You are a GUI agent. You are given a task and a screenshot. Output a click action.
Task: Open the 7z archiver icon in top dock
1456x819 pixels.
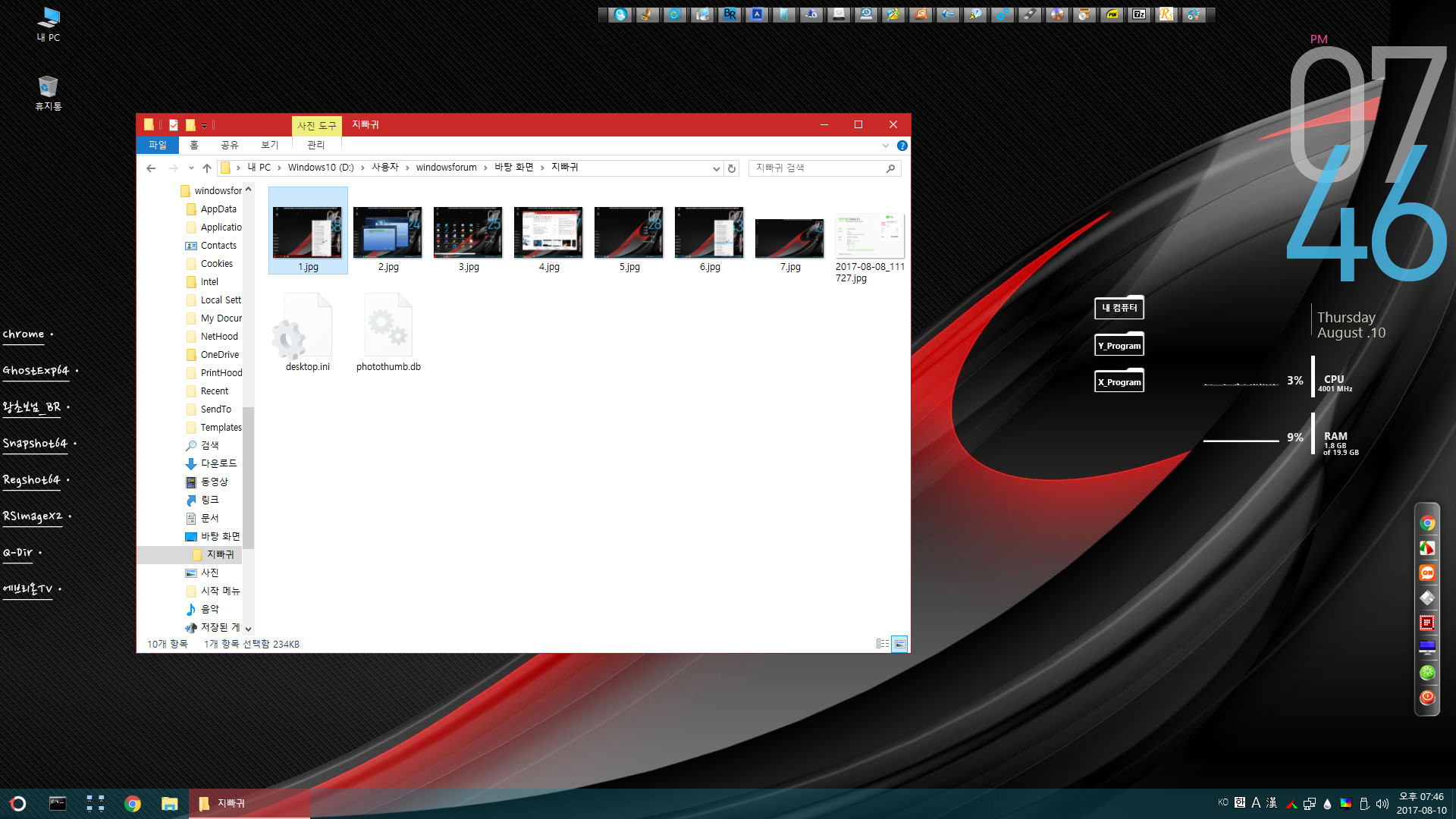1138,14
